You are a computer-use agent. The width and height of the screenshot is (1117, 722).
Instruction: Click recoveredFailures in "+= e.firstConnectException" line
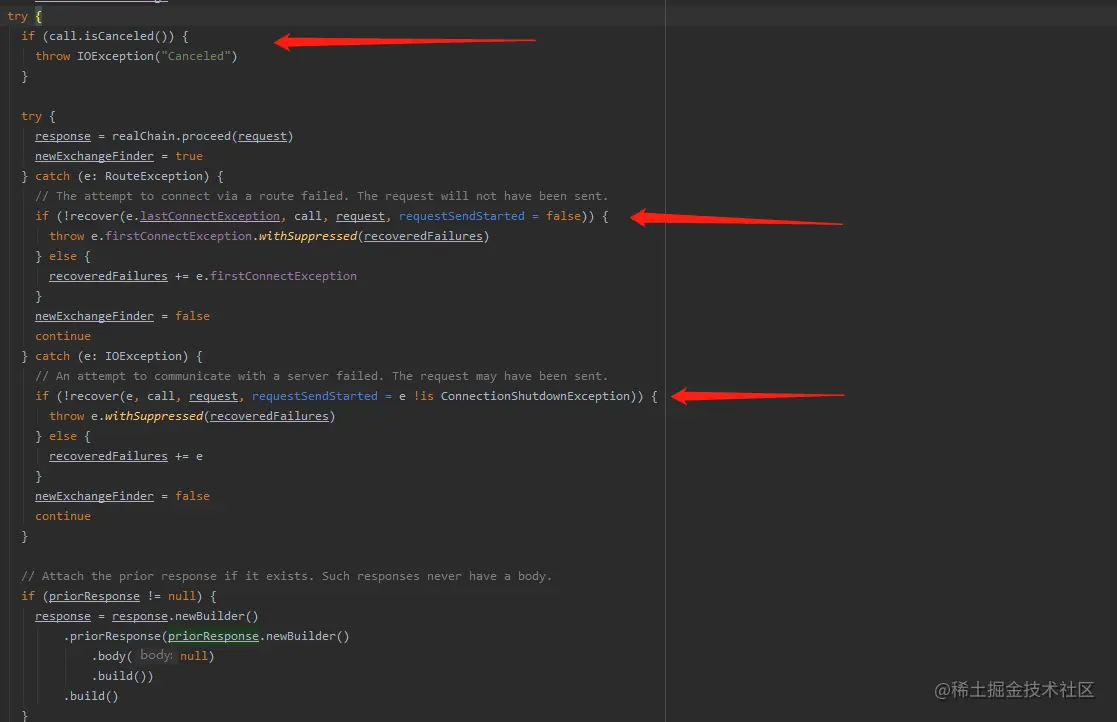point(108,276)
